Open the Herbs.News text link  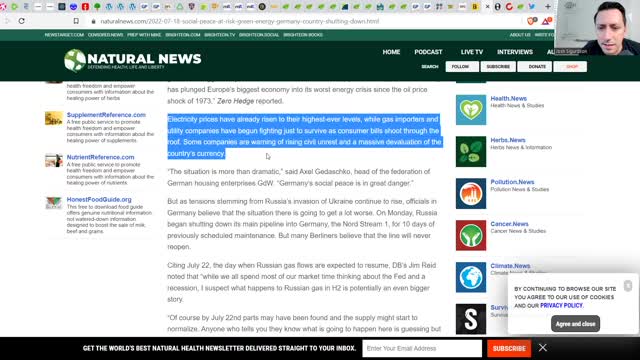pyautogui.click(x=508, y=140)
